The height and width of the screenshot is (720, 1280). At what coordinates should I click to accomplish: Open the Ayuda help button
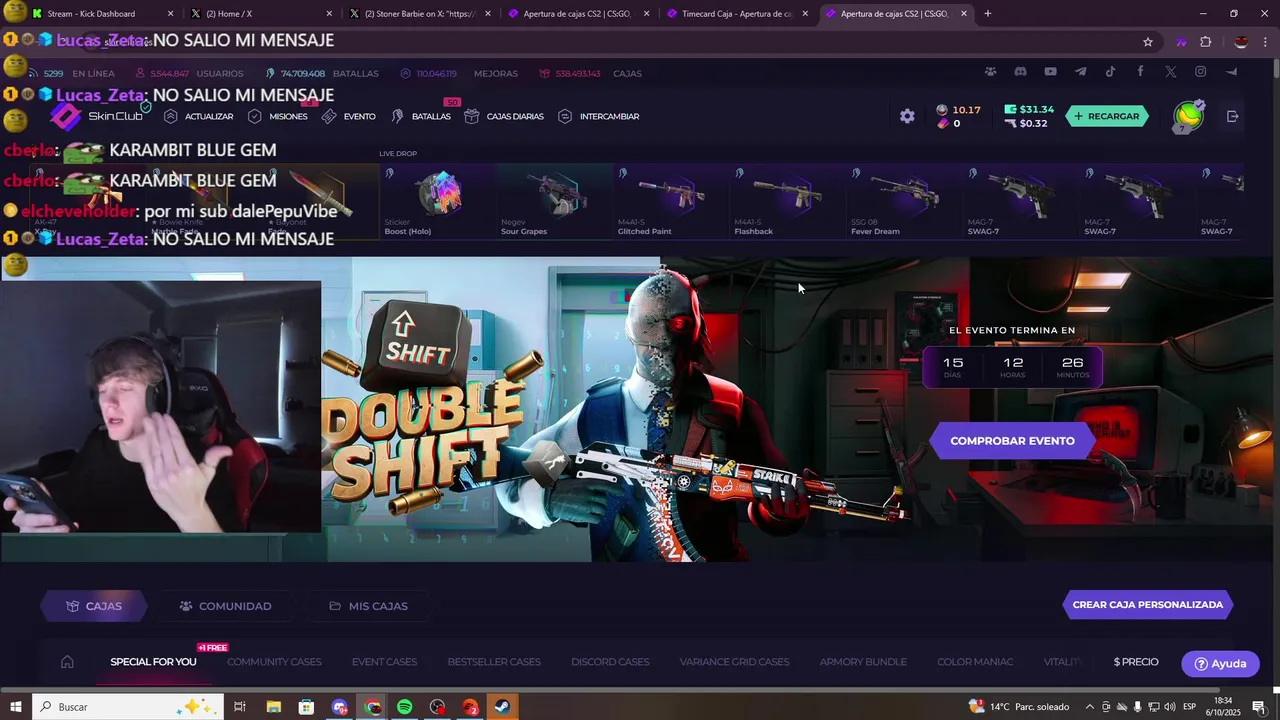pyautogui.click(x=1220, y=664)
